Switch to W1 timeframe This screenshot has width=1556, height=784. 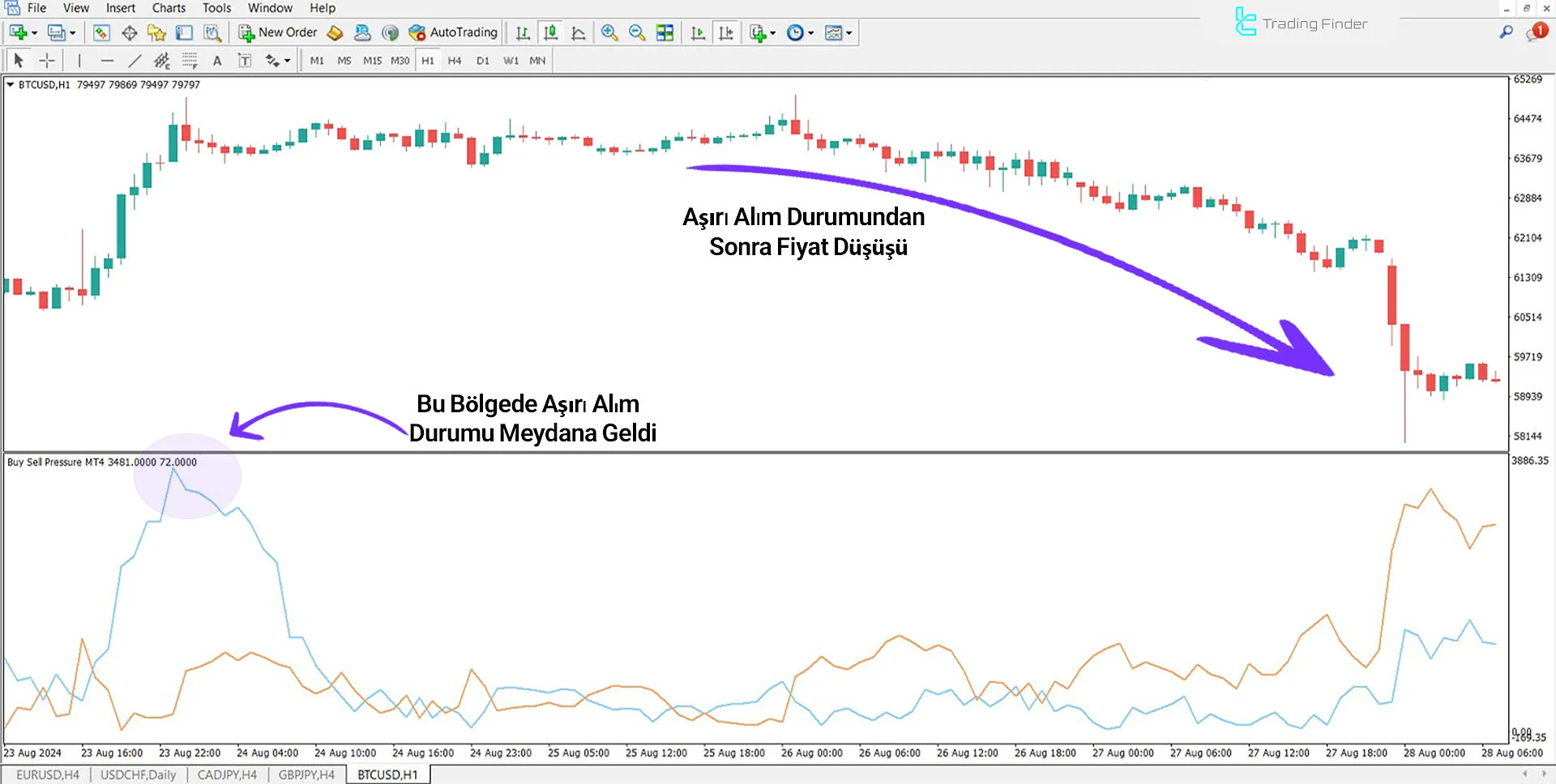(511, 61)
